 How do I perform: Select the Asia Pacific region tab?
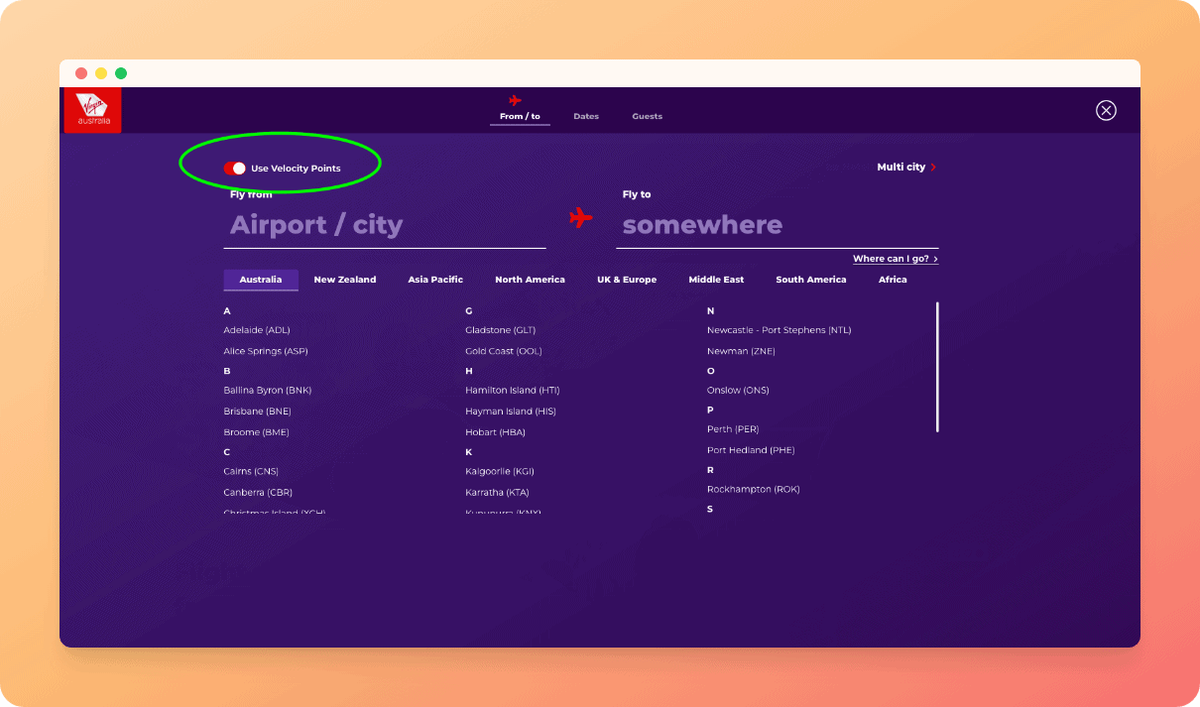435,279
